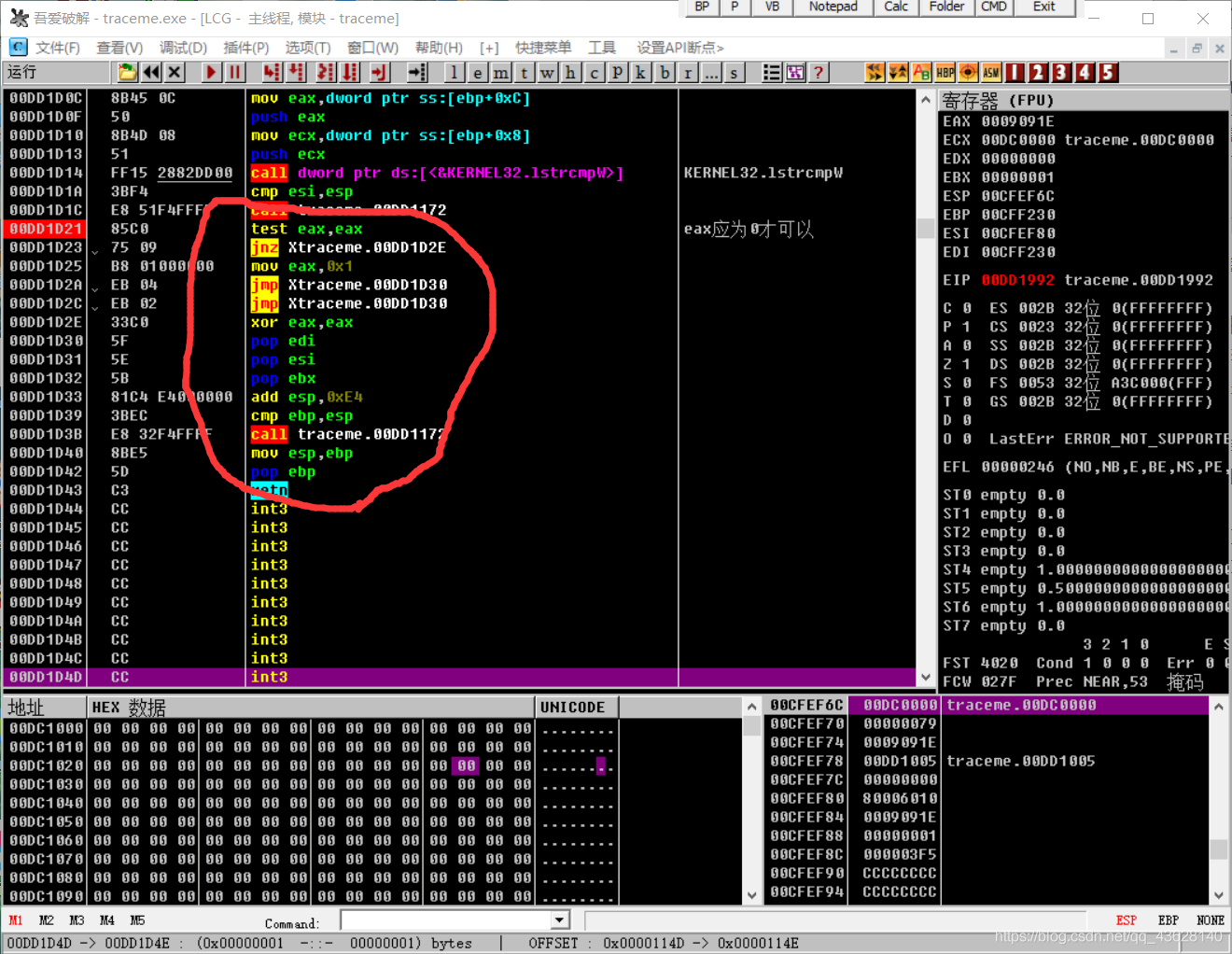This screenshot has height=954, width=1232.
Task: Open the 调试(D) debug menu
Action: coord(183,48)
